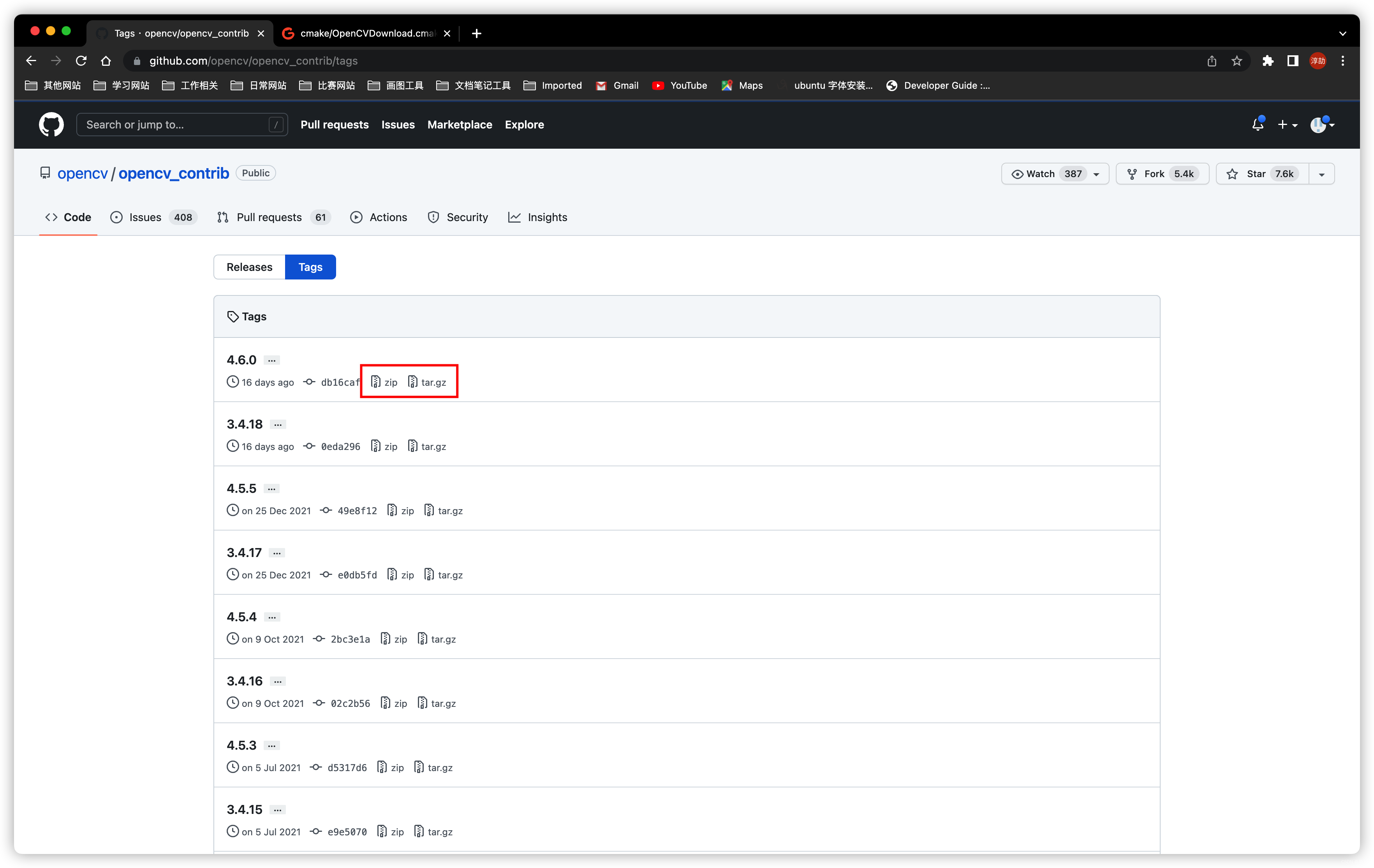Toggle the browser side panel icon
Screen dimensions: 1374x868
click(x=1292, y=60)
